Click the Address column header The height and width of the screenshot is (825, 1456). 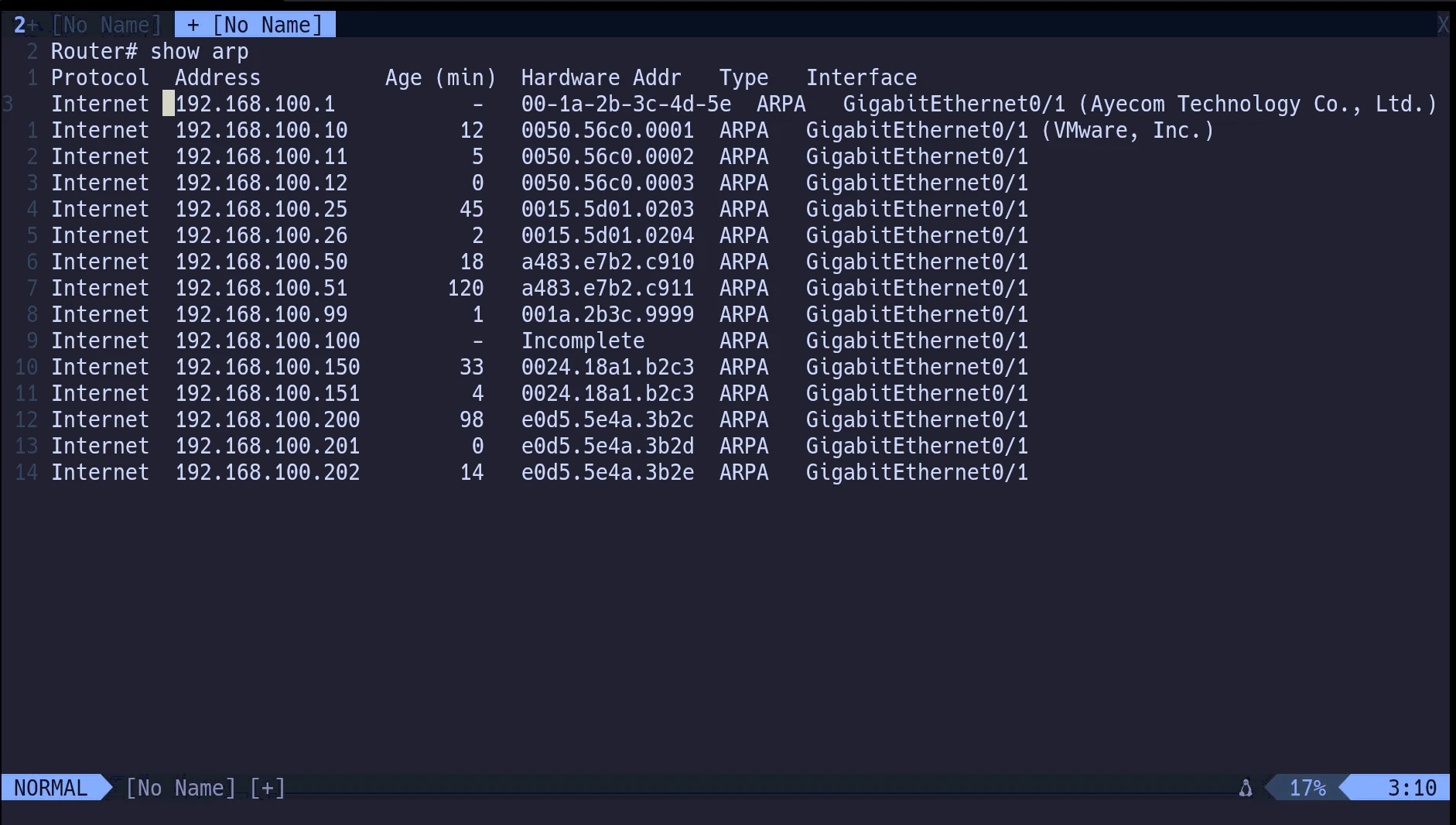[x=218, y=78]
